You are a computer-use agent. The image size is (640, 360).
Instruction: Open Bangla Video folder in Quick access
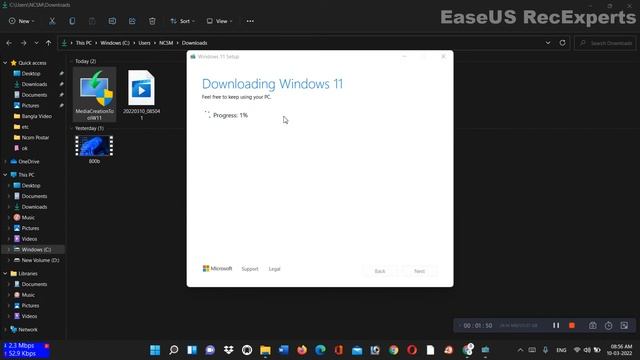pyautogui.click(x=33, y=116)
